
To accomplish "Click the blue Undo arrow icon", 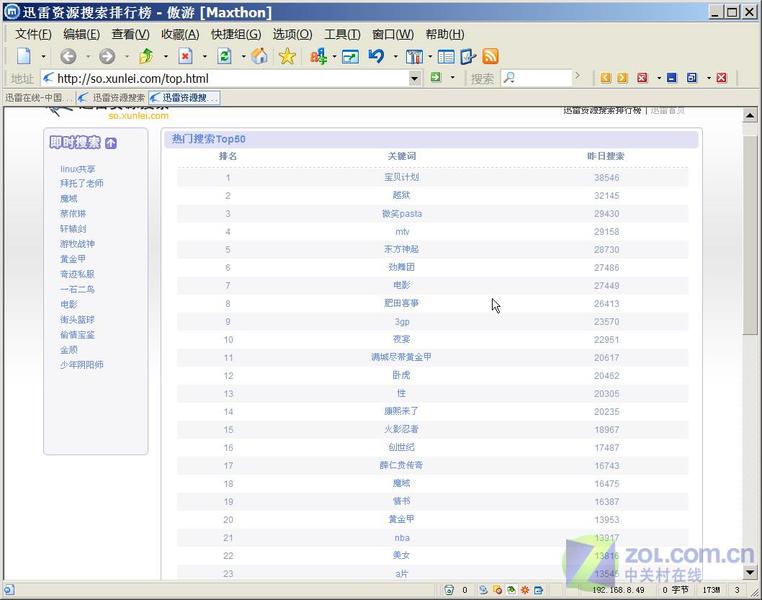I will 376,56.
